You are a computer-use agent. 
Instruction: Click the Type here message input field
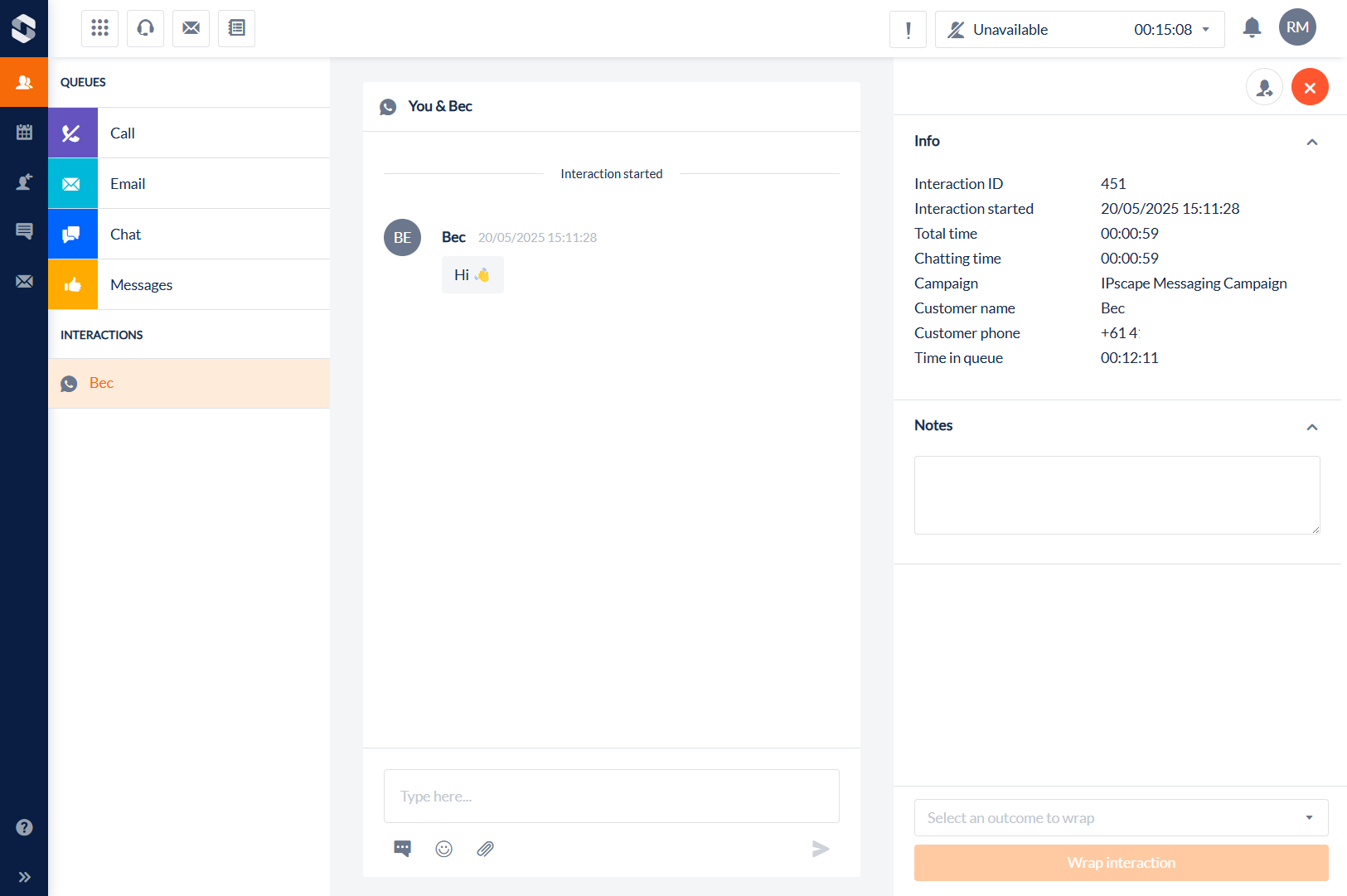click(611, 797)
